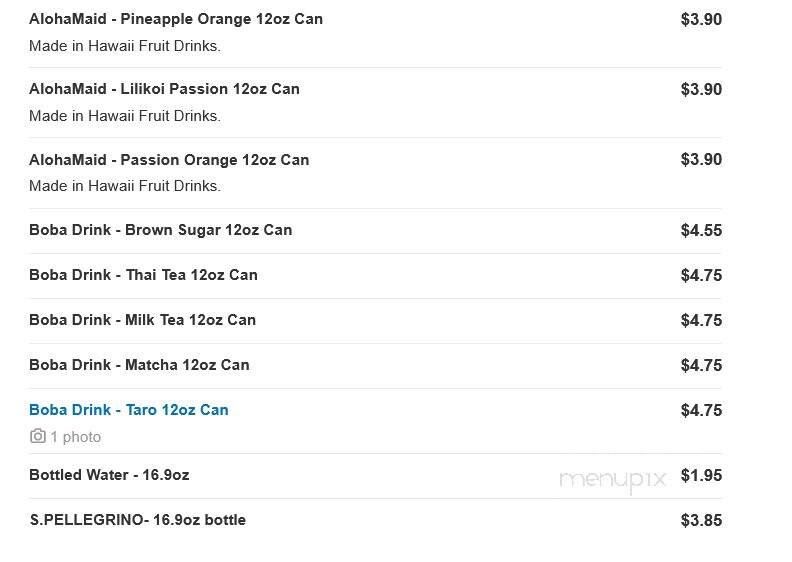Click the $3.85 S.Pellegrino price
The height and width of the screenshot is (562, 792).
coord(701,520)
